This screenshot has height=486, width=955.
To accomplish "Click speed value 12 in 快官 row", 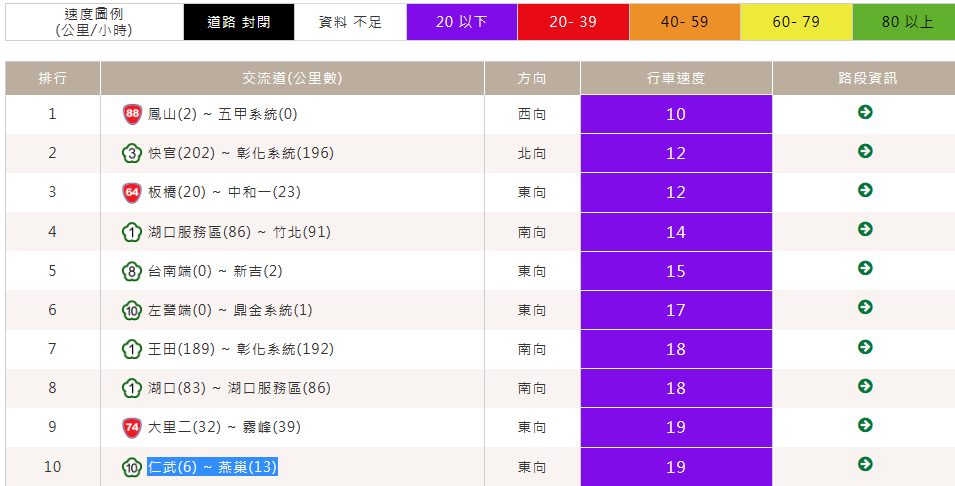I will (x=676, y=153).
